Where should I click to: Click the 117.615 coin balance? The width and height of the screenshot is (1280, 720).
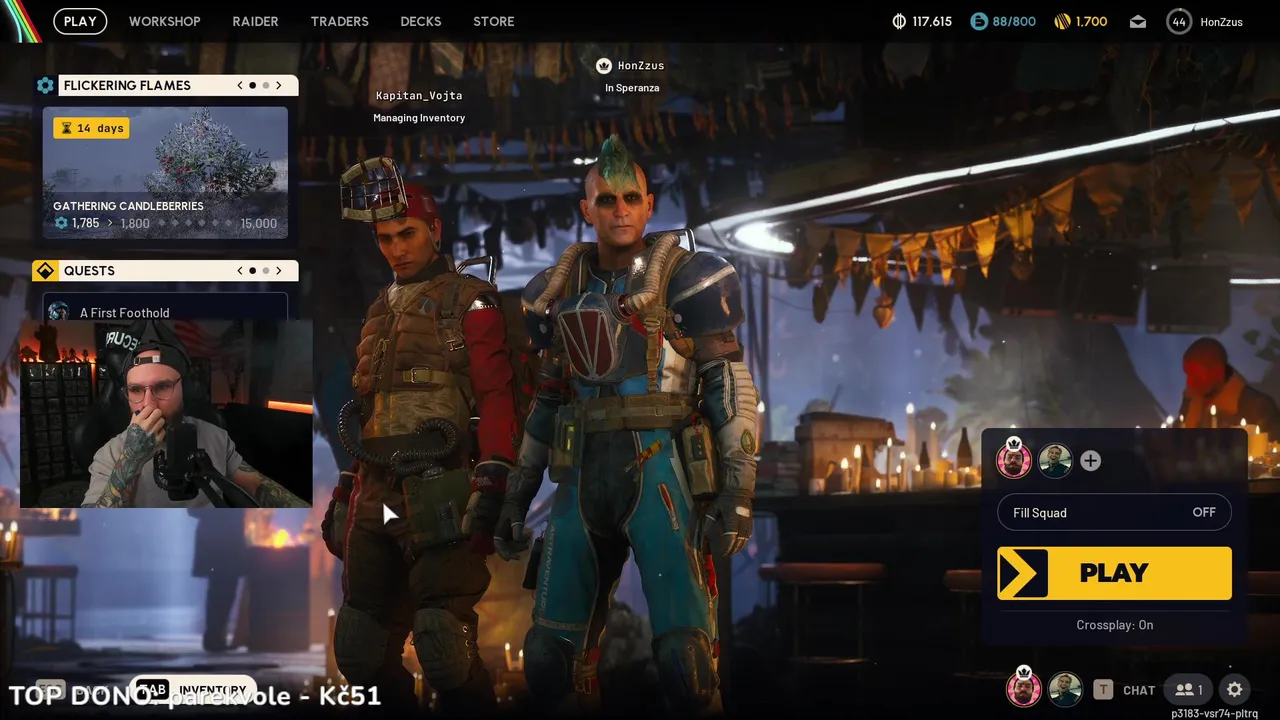932,21
